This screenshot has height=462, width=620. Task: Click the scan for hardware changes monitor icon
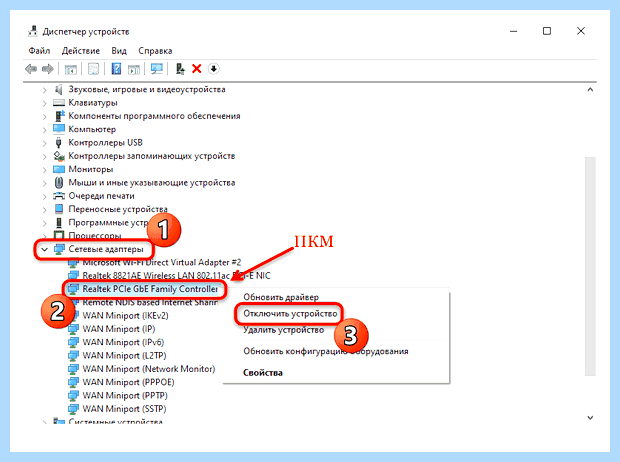pos(157,69)
